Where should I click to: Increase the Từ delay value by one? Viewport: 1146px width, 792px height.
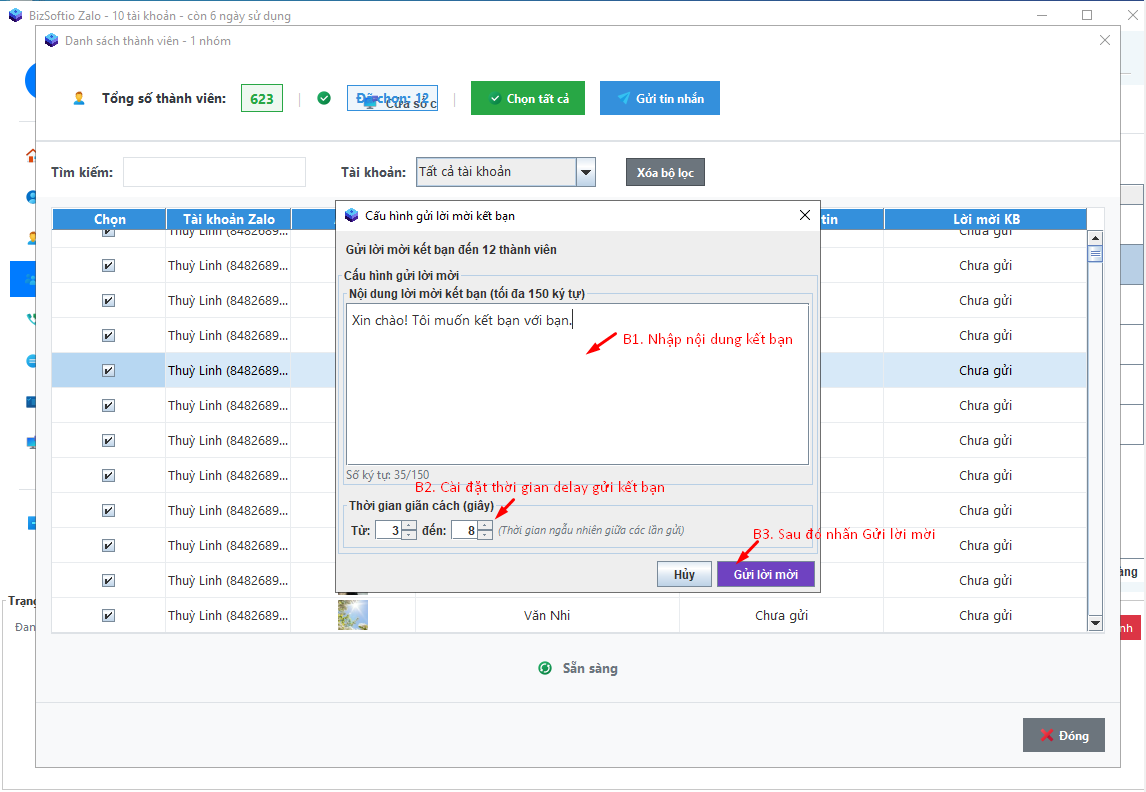409,525
